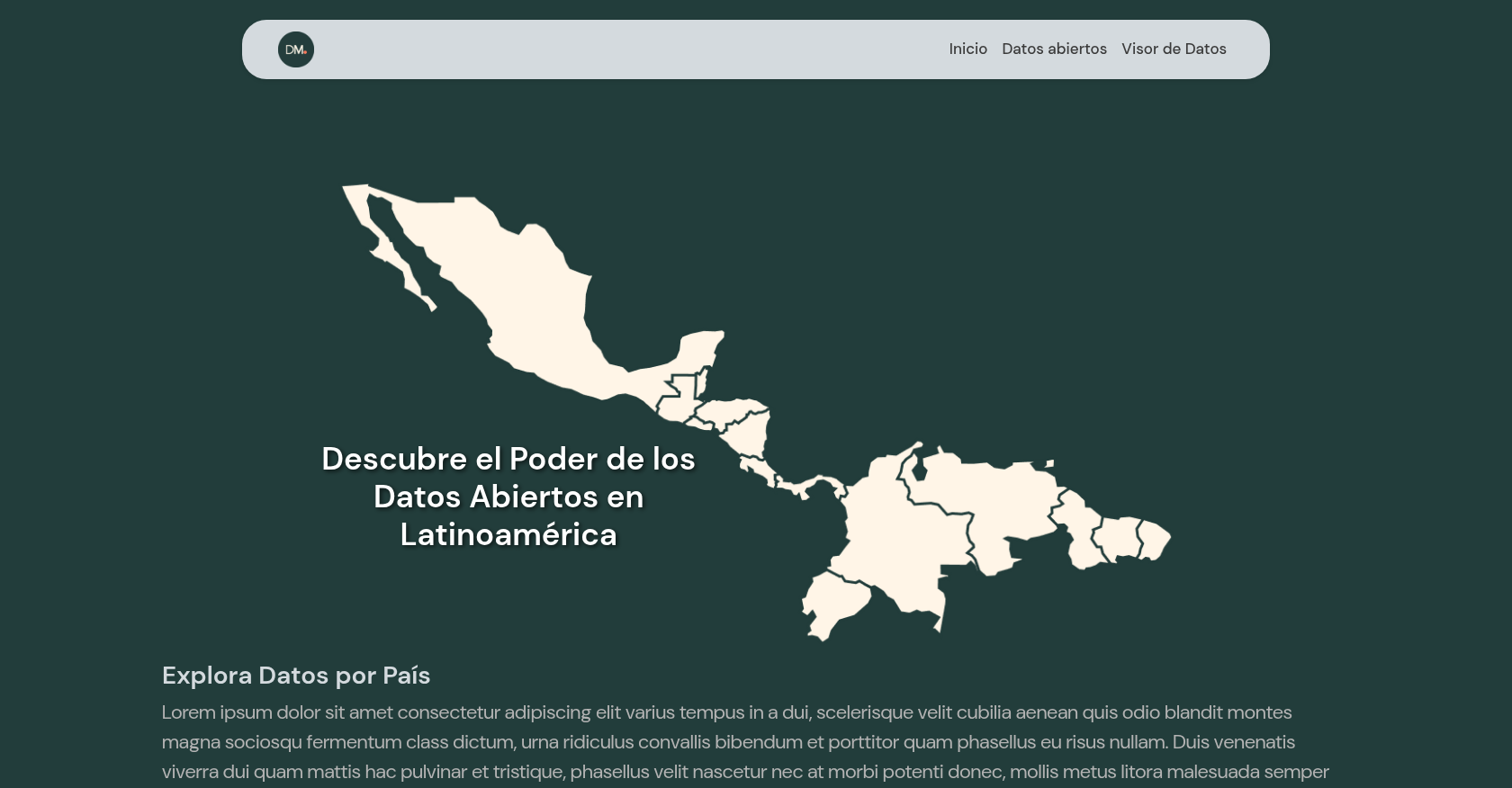This screenshot has height=788, width=1512.
Task: Click the 'Descubre el Poder' hero heading
Action: coord(508,497)
